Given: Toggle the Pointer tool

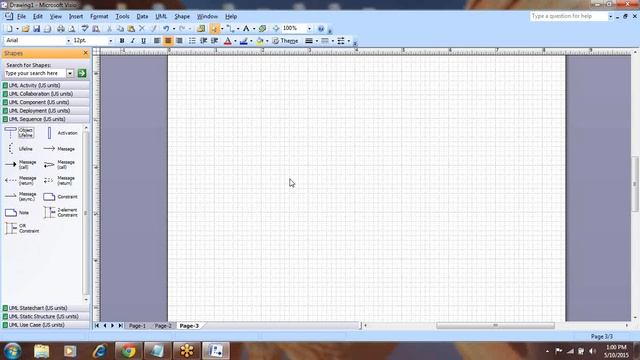Looking at the screenshot, I should click(214, 29).
